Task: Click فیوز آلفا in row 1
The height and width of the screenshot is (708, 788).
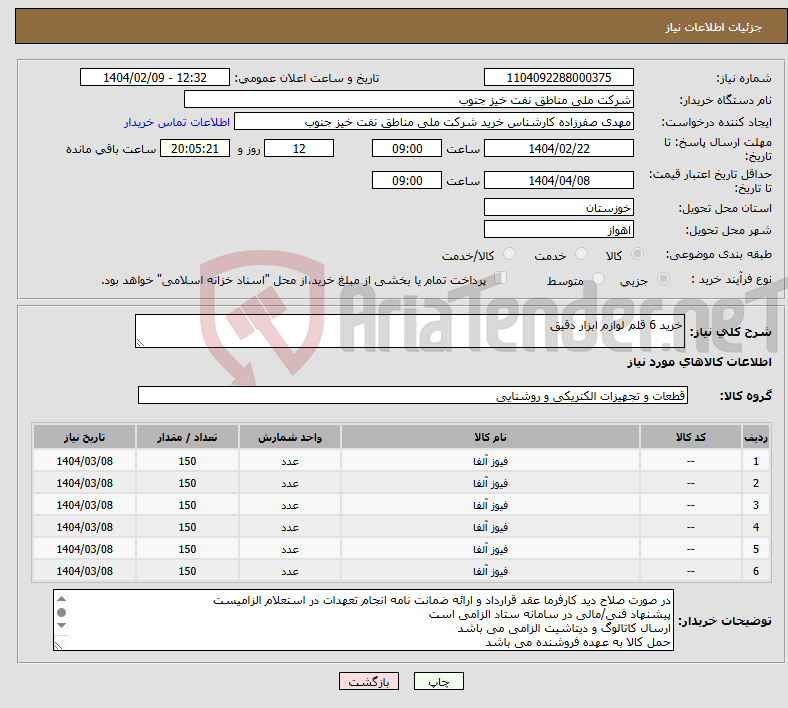Action: (490, 461)
